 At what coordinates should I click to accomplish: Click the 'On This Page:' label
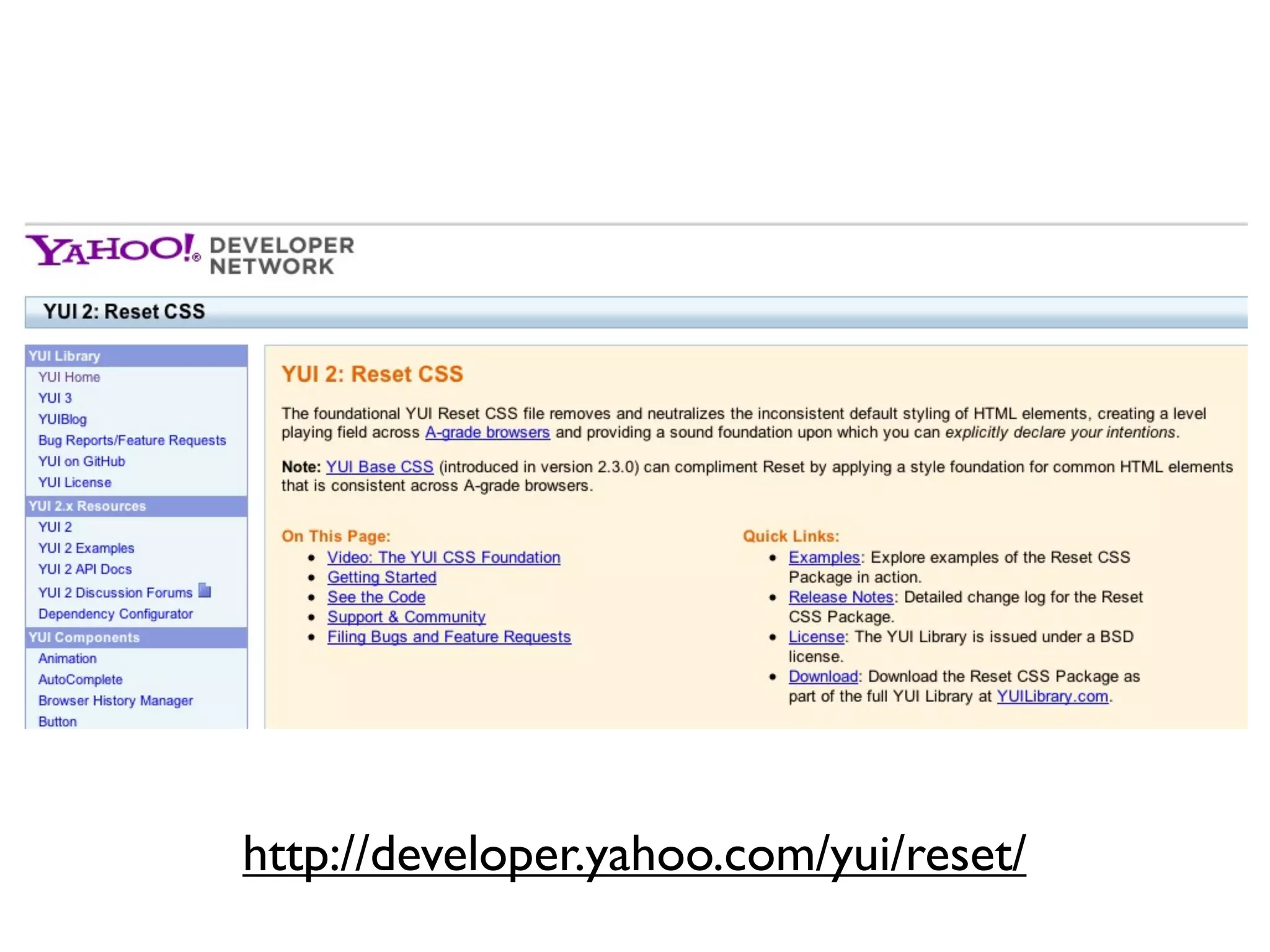336,536
